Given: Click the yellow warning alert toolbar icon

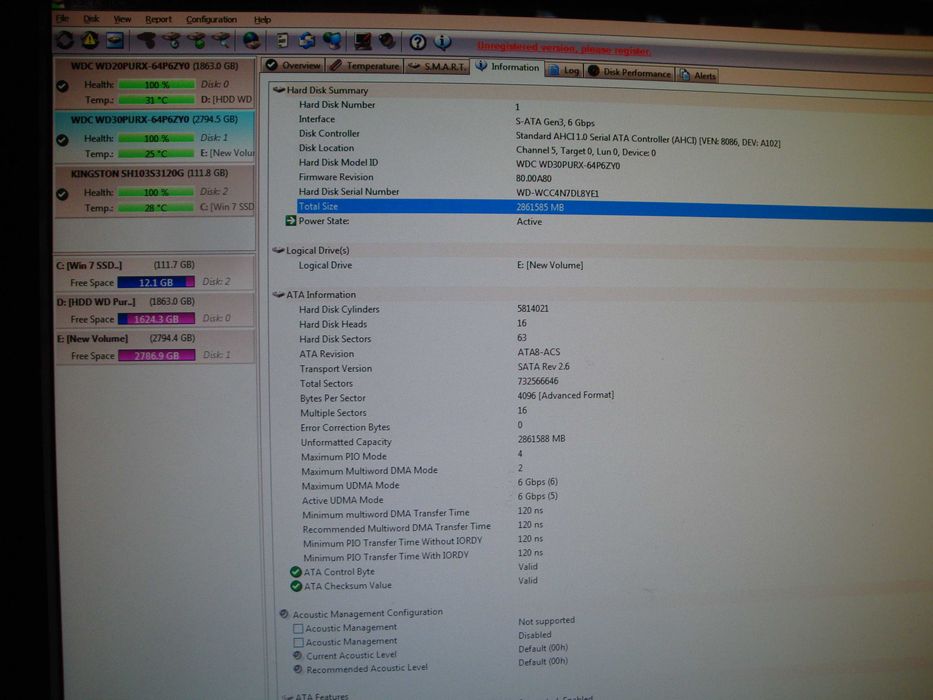Looking at the screenshot, I should 90,40.
